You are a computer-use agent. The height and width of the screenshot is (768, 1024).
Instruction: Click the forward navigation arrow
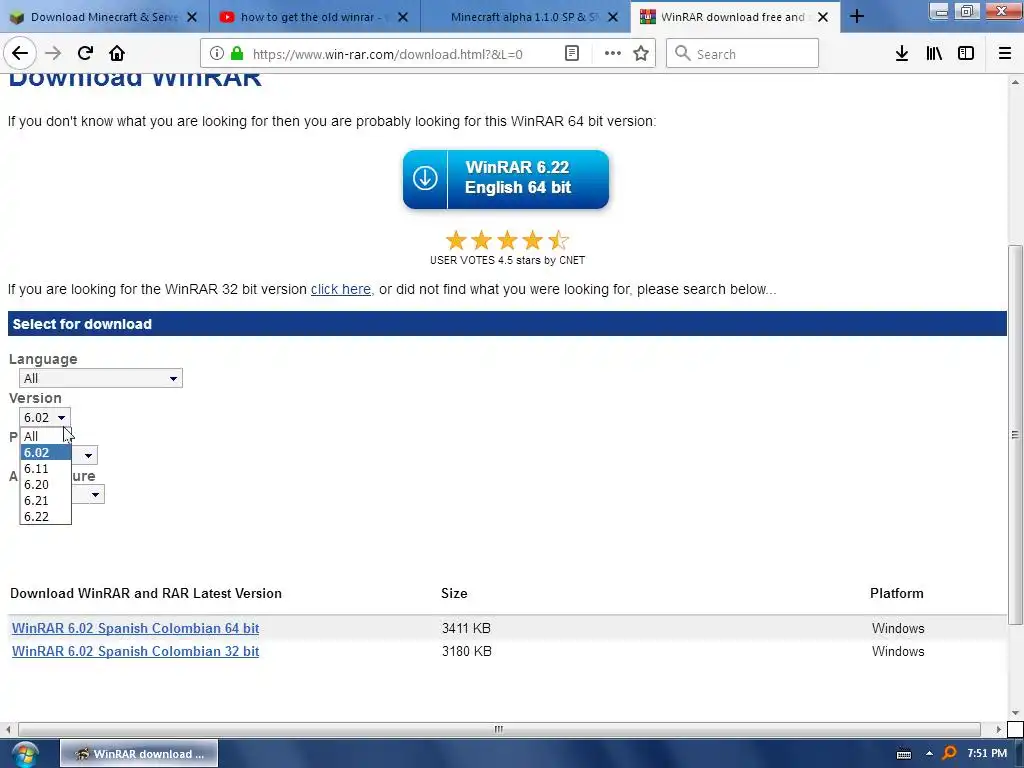tap(53, 54)
